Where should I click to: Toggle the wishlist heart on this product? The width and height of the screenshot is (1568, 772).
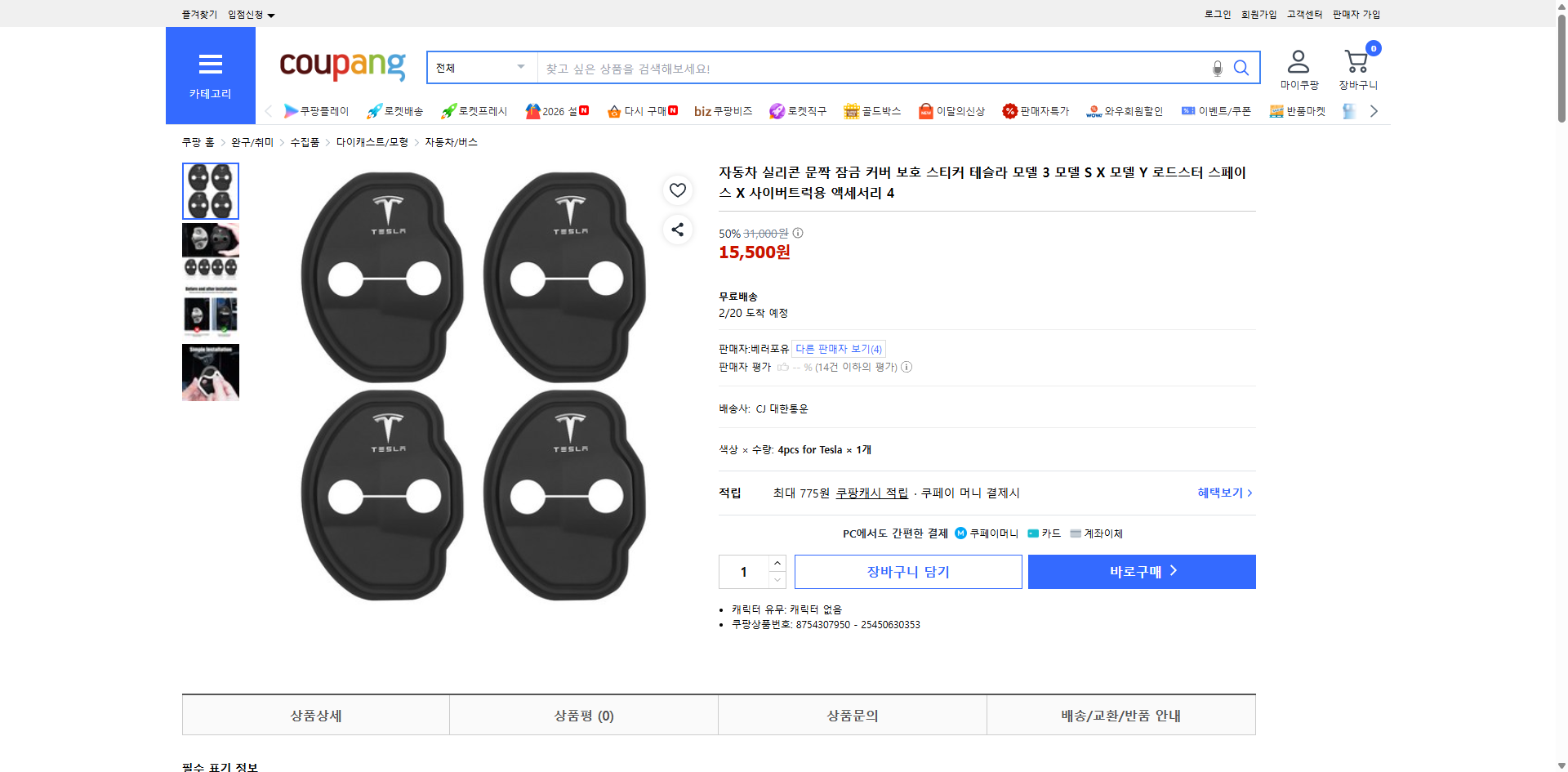677,190
